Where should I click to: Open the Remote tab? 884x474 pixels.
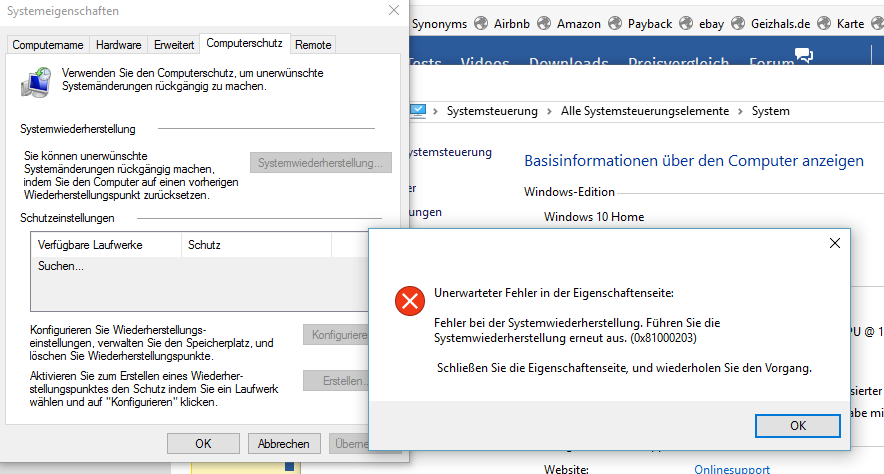point(313,45)
